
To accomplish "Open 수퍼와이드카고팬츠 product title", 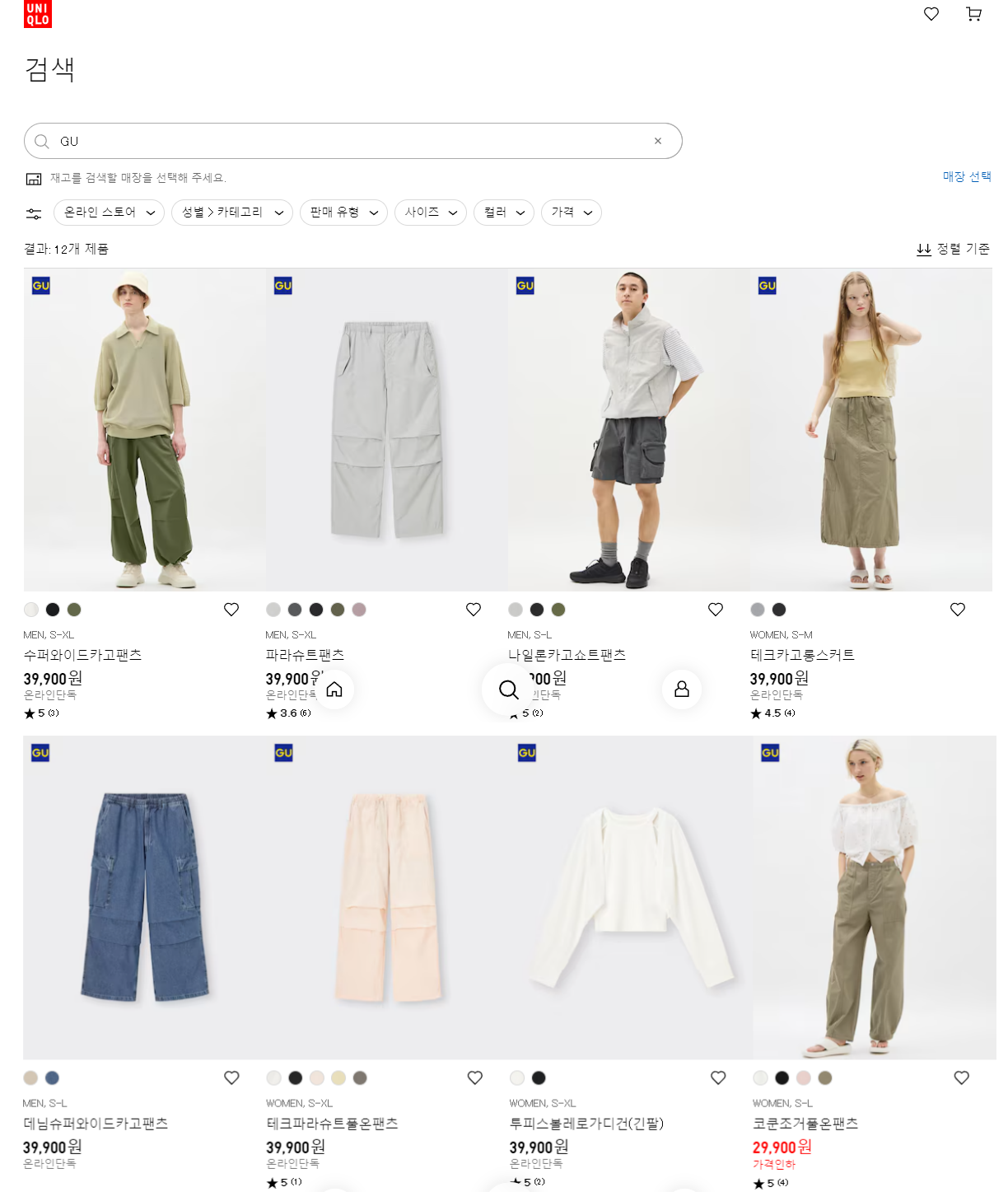I will pos(82,655).
